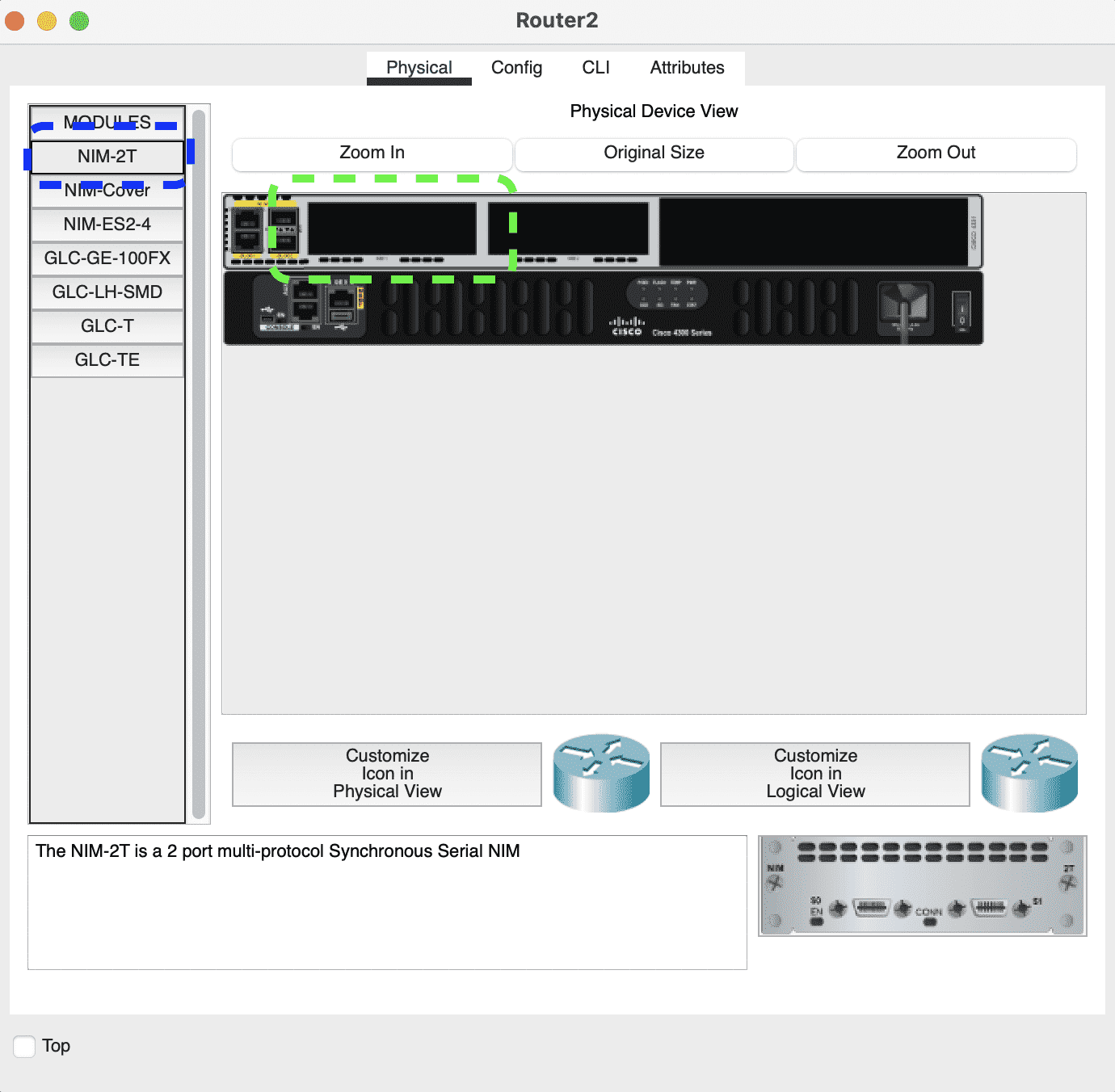
Task: Click the left serial port in module preview
Action: (871, 908)
